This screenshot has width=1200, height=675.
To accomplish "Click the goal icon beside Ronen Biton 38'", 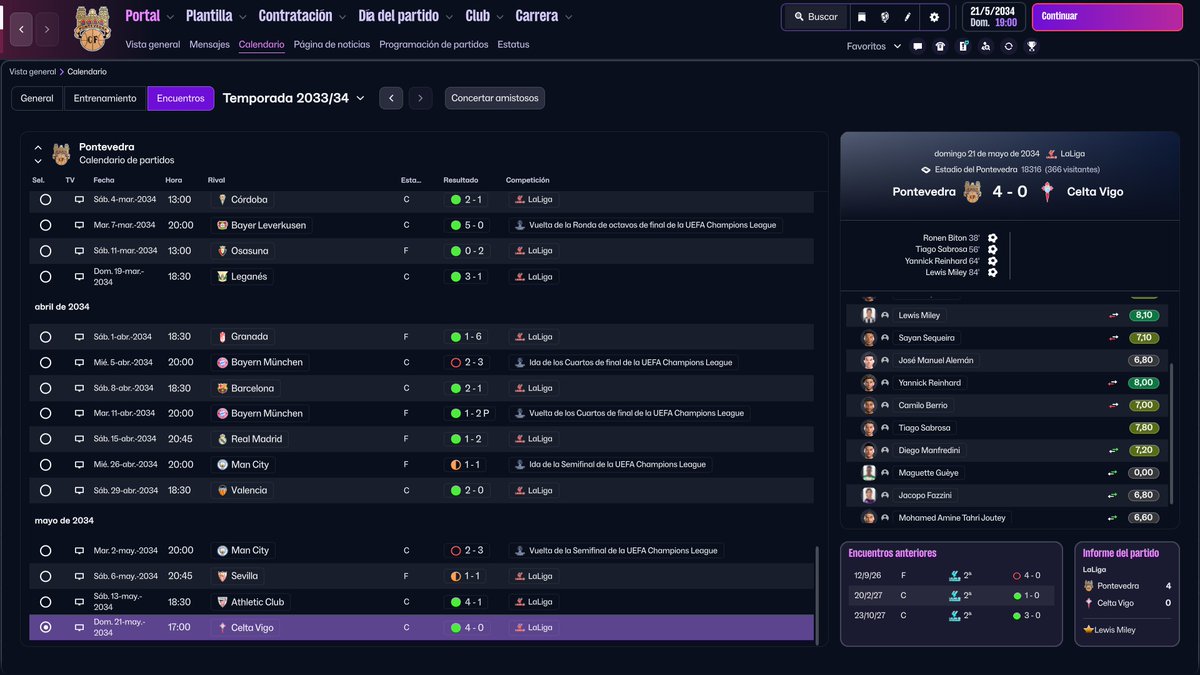I will [x=993, y=238].
